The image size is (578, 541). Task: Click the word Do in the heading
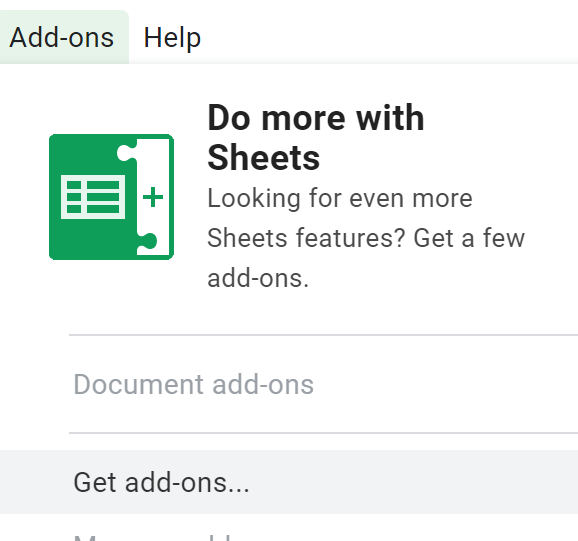pos(229,118)
